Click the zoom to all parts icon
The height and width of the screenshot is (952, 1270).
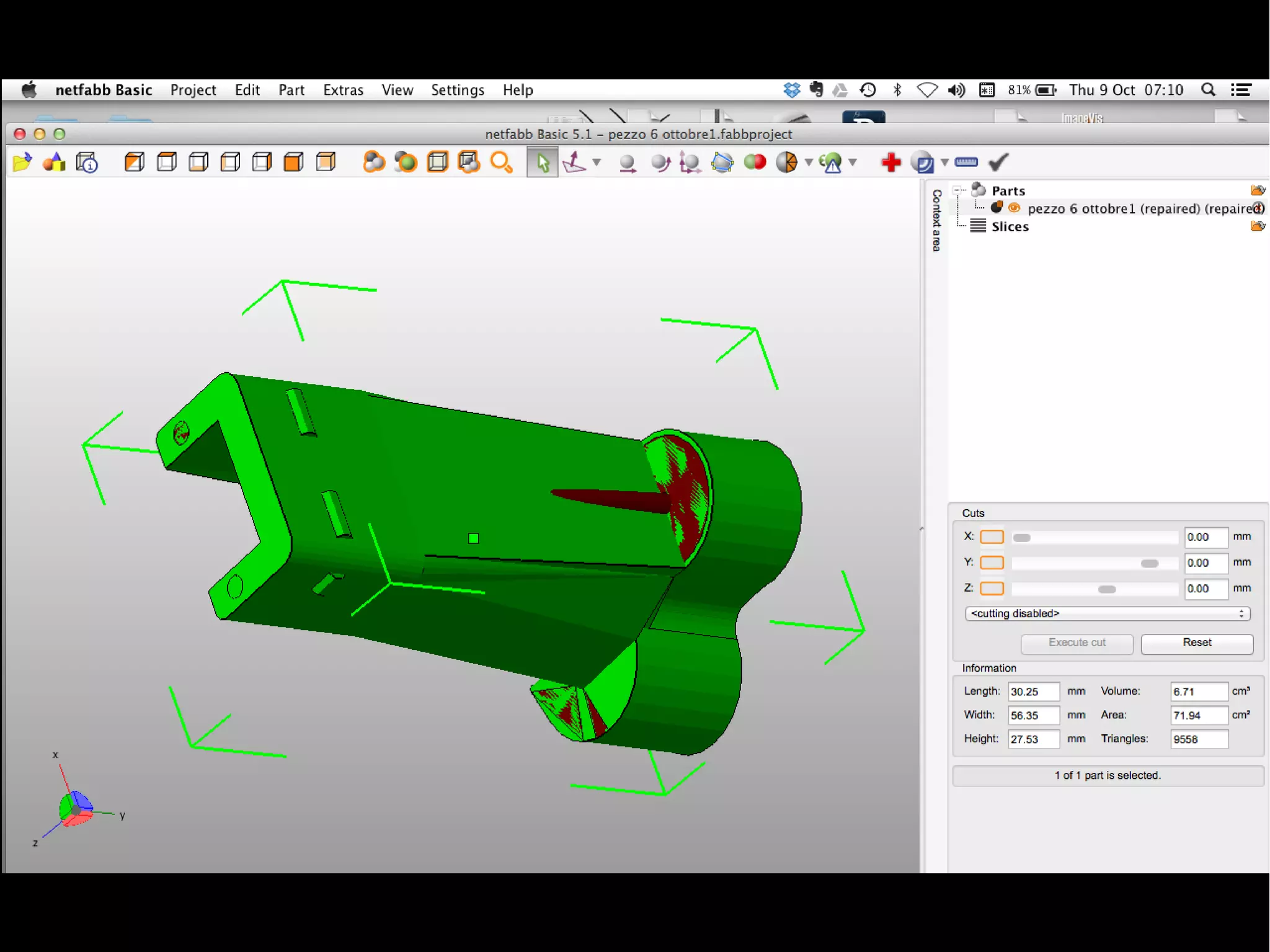click(374, 162)
